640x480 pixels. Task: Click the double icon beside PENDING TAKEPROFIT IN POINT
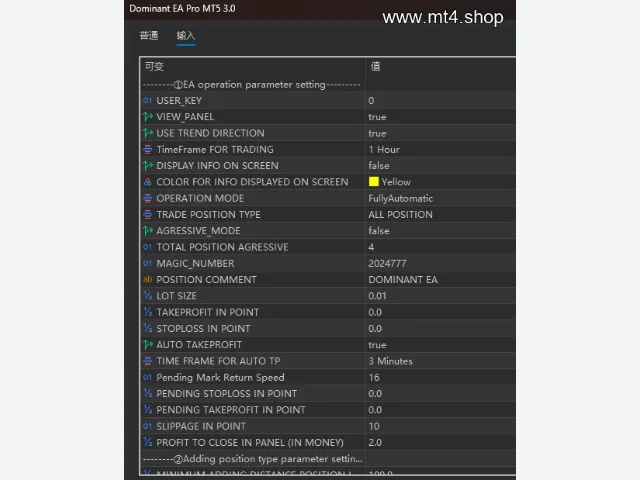(147, 410)
